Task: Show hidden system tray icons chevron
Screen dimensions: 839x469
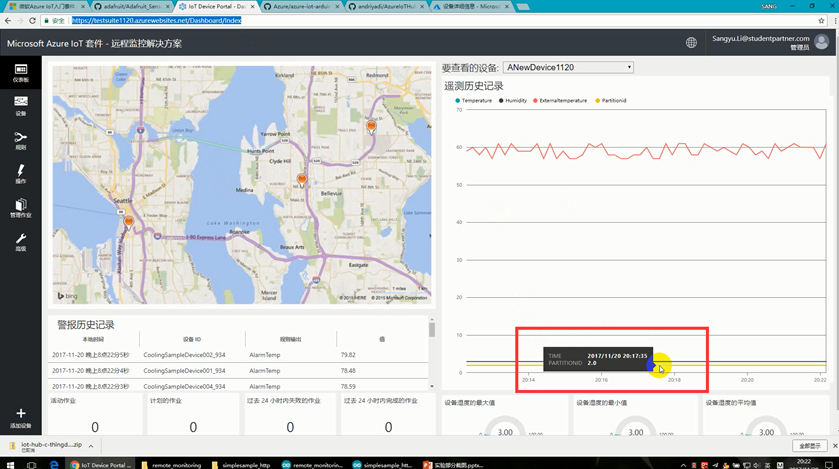Action: click(683, 465)
